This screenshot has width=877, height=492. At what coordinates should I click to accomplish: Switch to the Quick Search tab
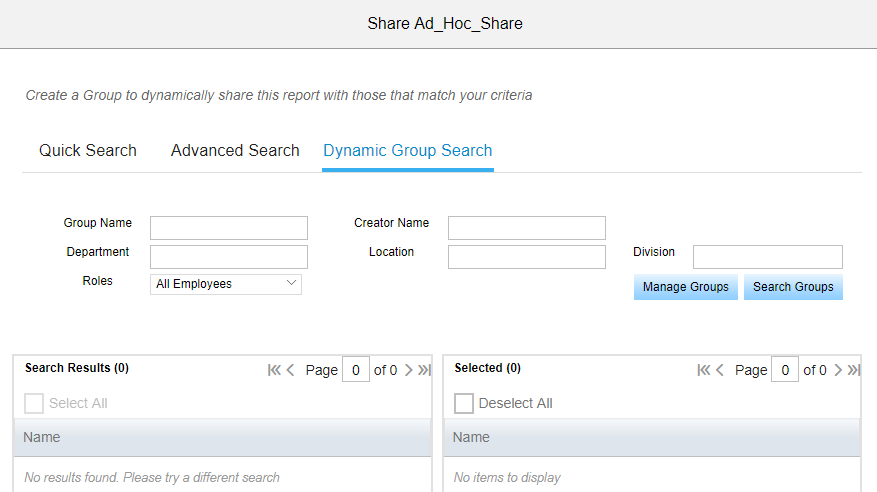pyautogui.click(x=88, y=150)
